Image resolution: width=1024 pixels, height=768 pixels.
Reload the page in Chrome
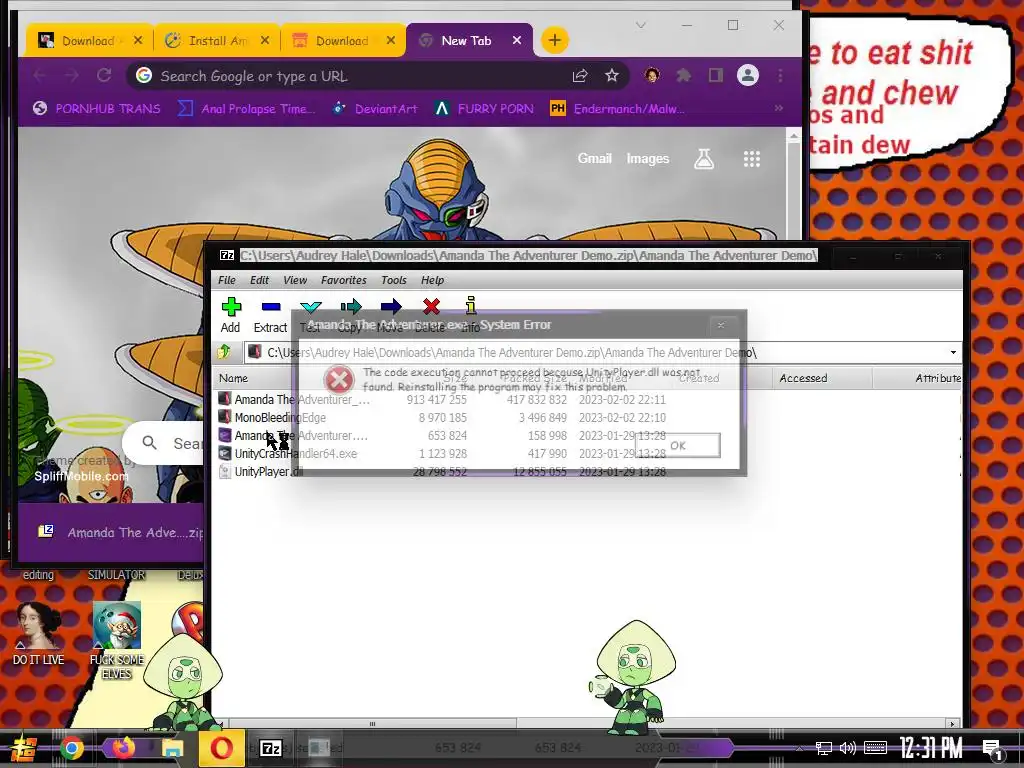pyautogui.click(x=104, y=76)
